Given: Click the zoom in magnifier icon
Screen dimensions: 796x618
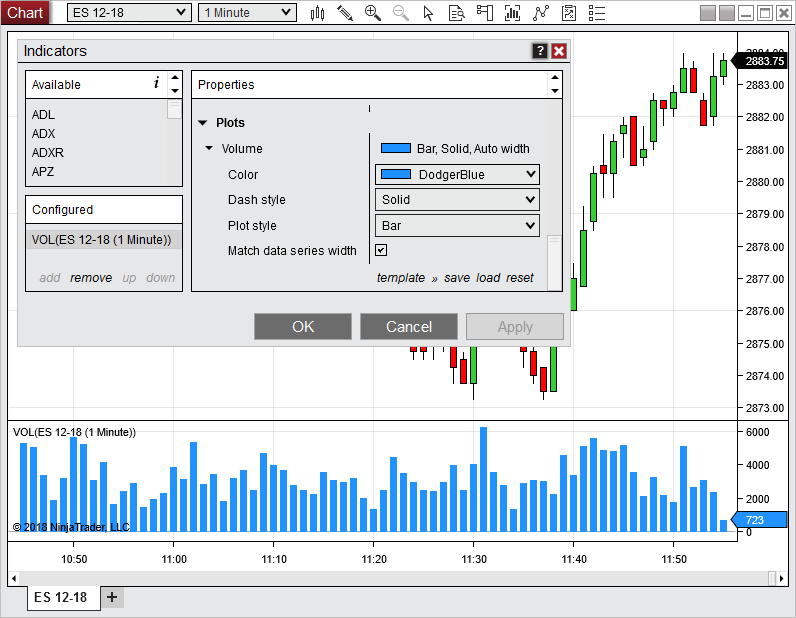Looking at the screenshot, I should pyautogui.click(x=373, y=13).
